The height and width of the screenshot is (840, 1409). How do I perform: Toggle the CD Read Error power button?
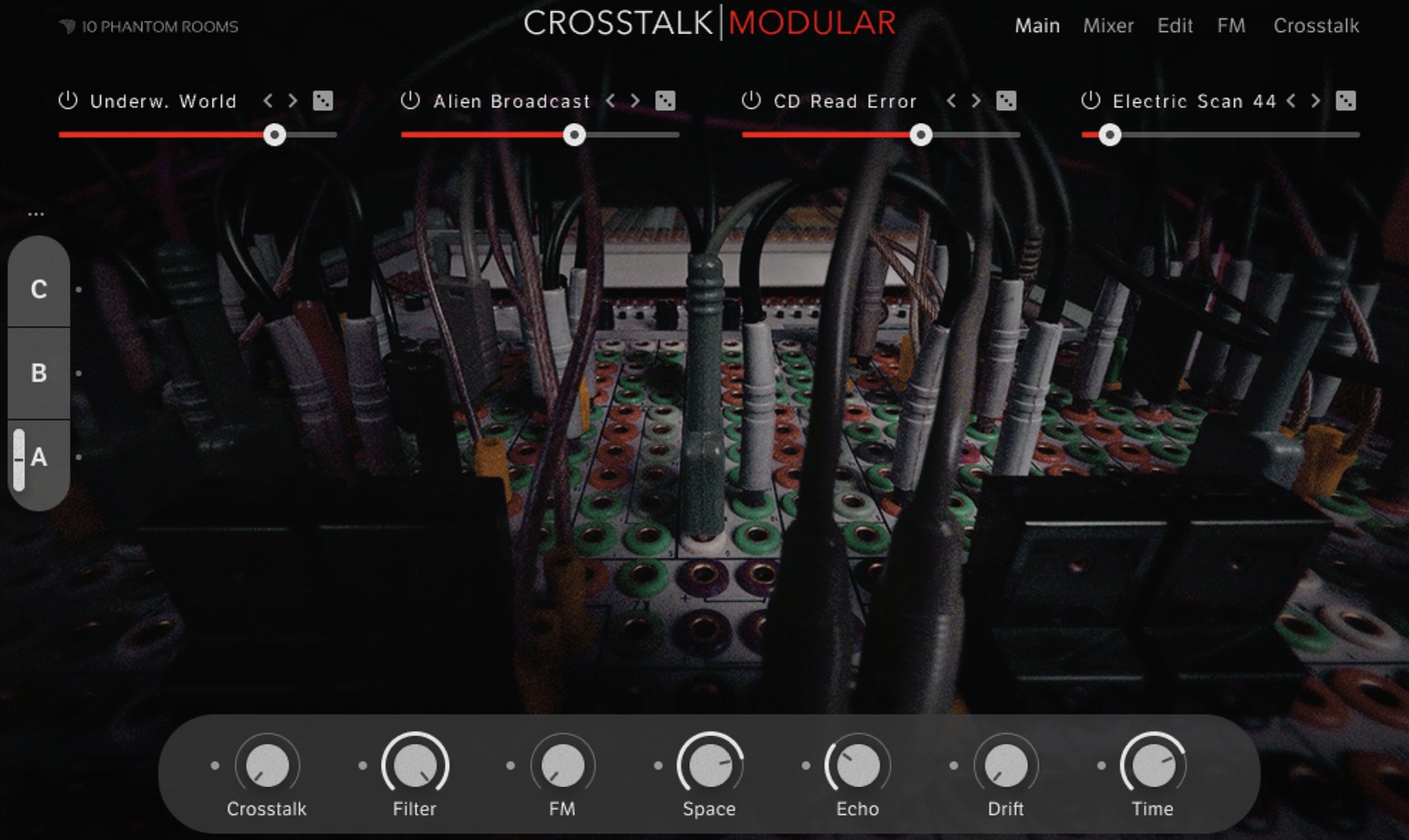coord(751,100)
